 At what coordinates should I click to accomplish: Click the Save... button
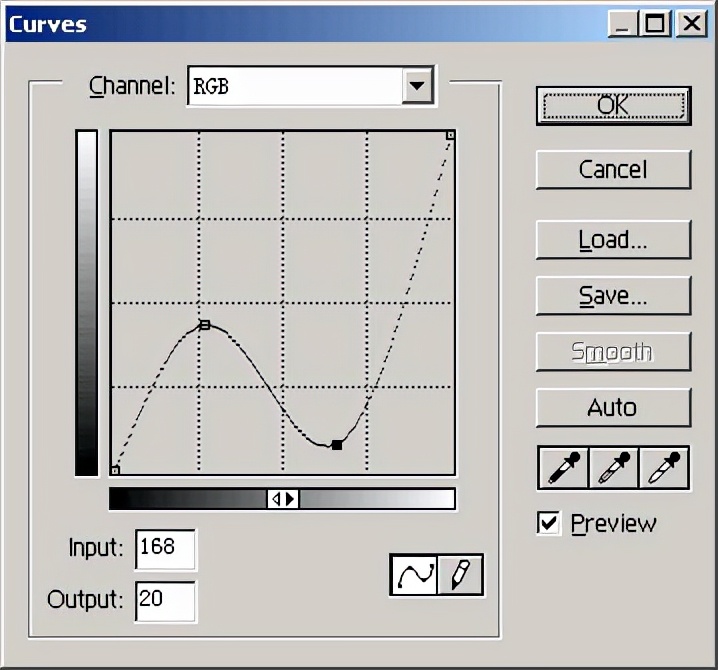pyautogui.click(x=614, y=296)
